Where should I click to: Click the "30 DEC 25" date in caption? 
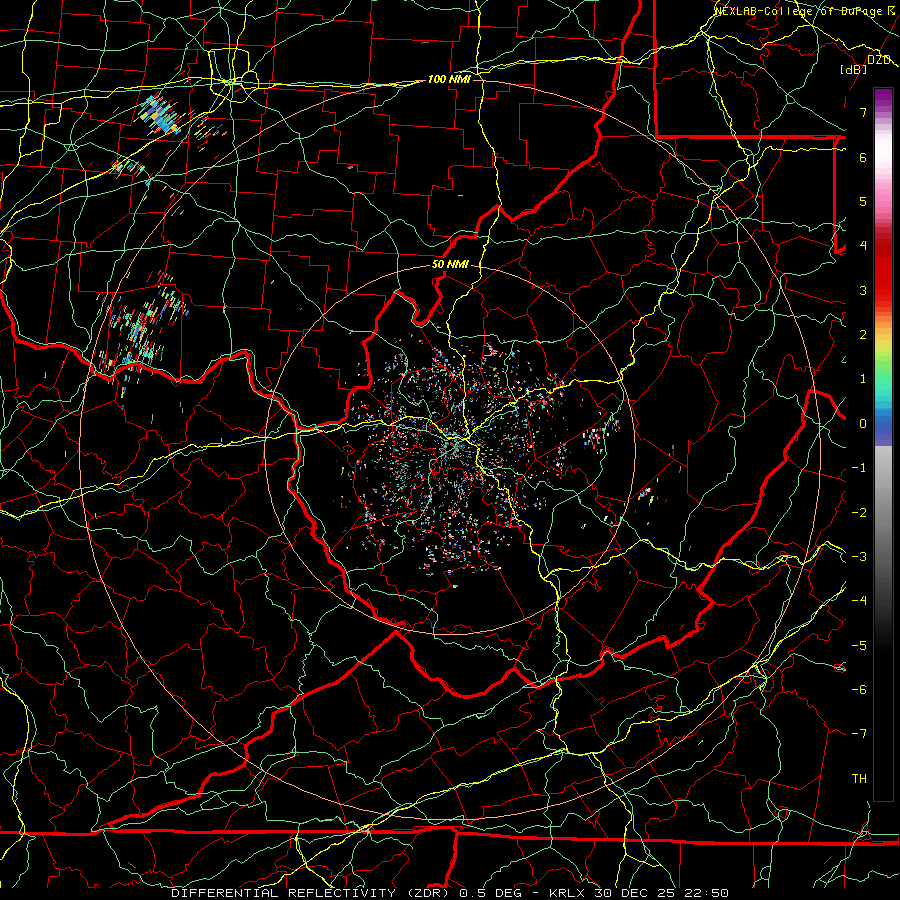[634, 893]
